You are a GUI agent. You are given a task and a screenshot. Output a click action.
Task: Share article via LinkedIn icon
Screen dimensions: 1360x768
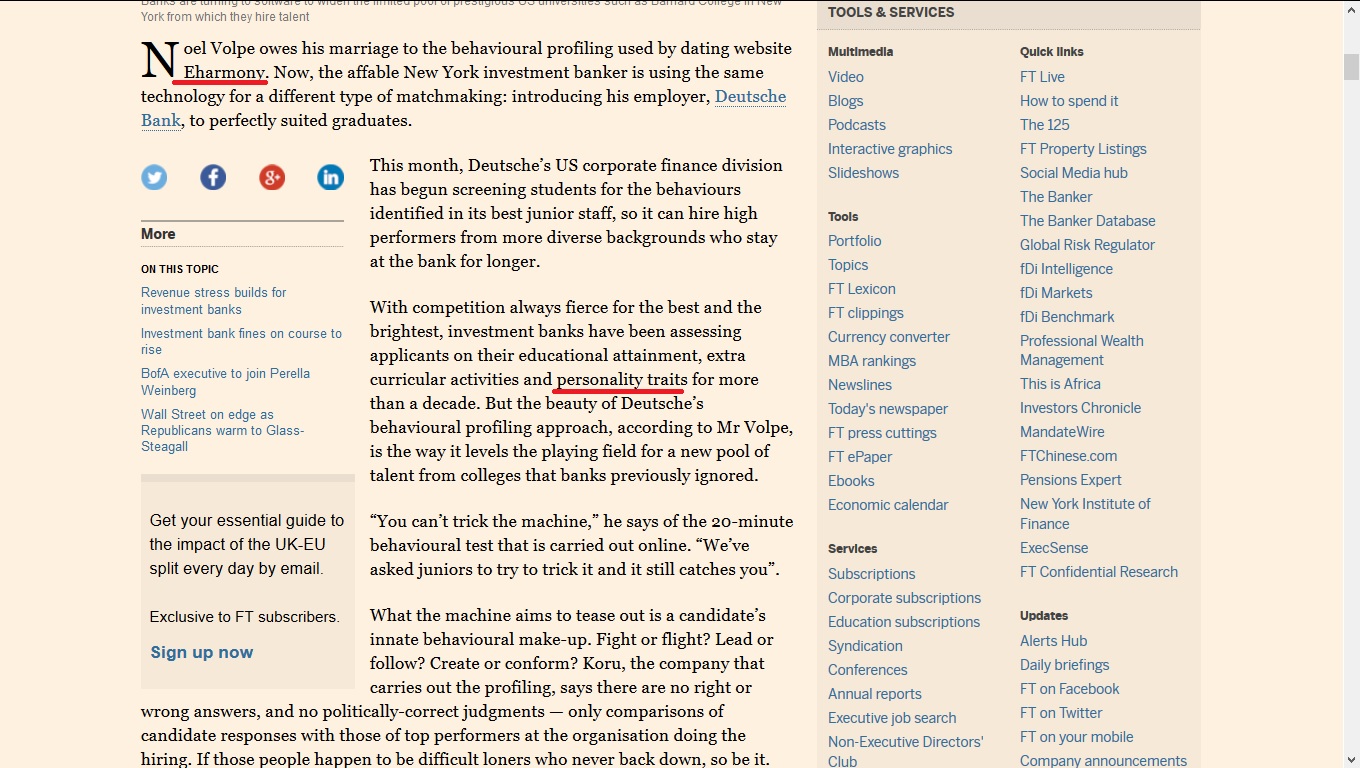point(330,178)
